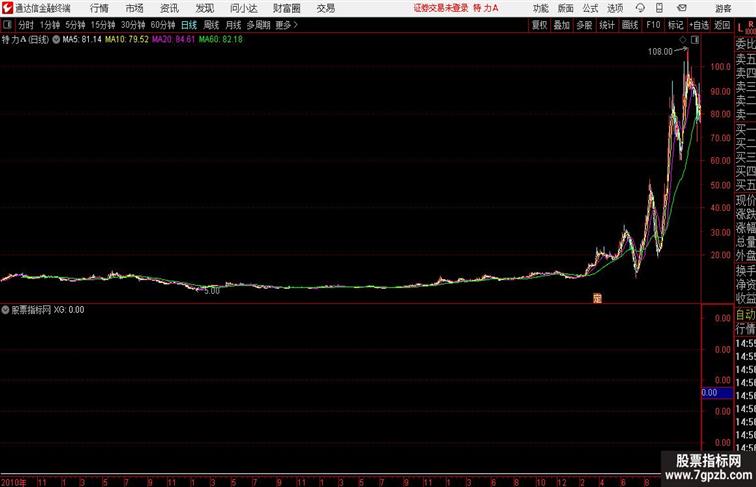Screen dimensions: 756x487
Task: Switch to 60分钟 period tab
Action: 162,25
